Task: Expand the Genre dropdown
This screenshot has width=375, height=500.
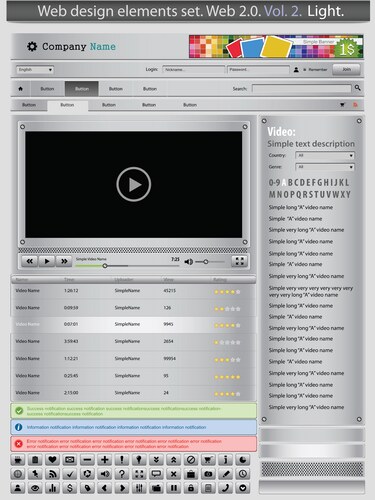Action: [x=324, y=167]
